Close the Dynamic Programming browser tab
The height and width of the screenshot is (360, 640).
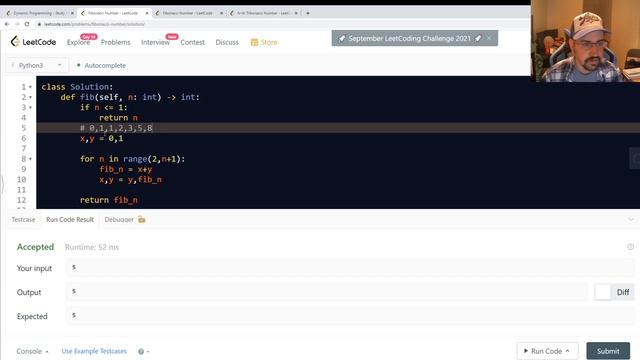point(72,13)
